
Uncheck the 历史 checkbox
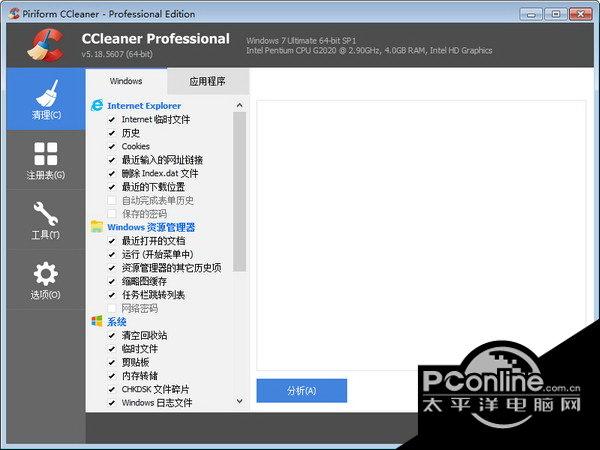(112, 133)
